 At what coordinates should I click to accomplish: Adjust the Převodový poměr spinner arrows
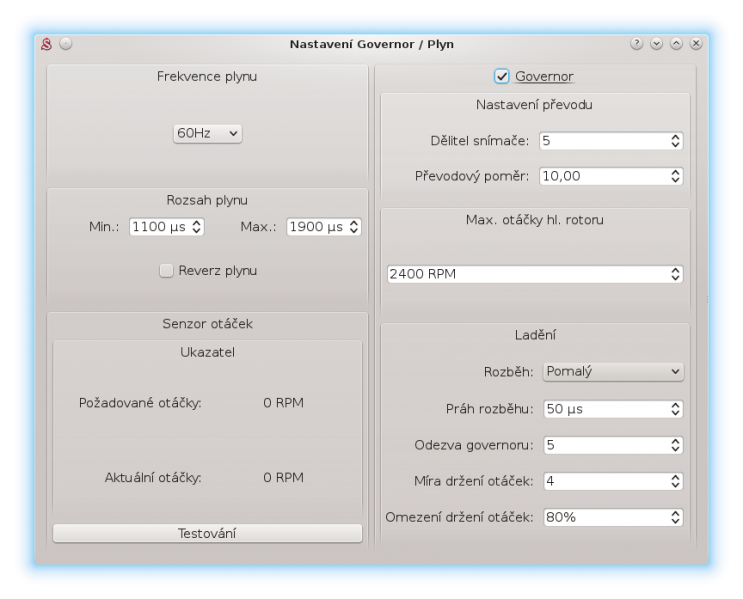pyautogui.click(x=676, y=177)
